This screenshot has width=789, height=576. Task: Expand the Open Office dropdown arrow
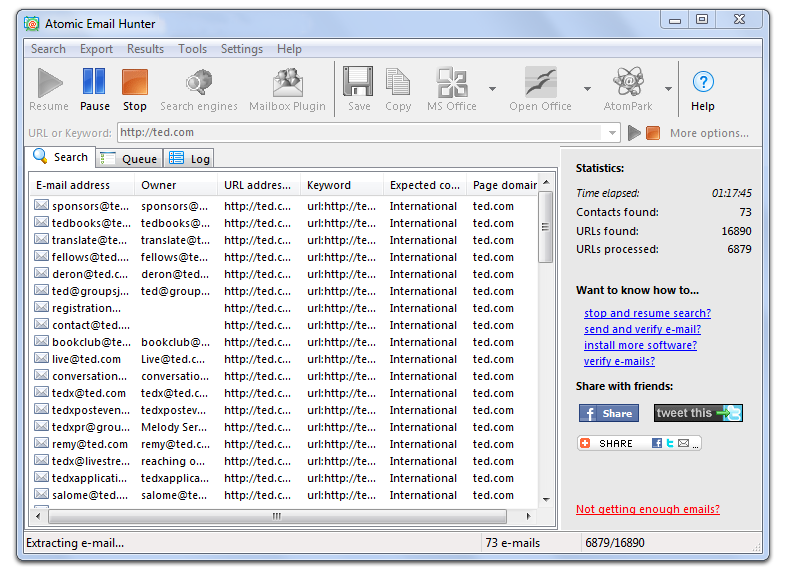pyautogui.click(x=587, y=89)
